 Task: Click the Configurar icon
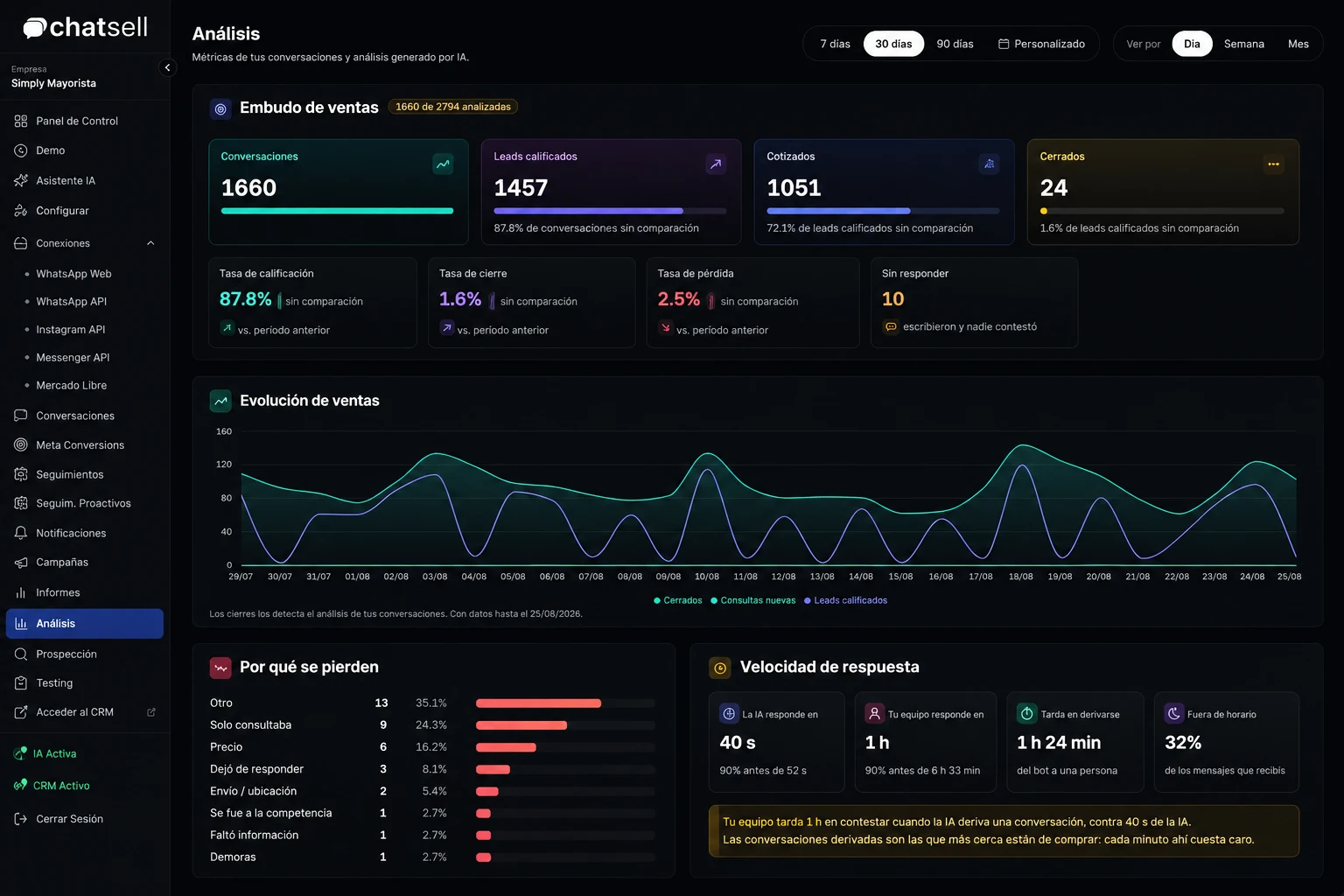click(x=21, y=211)
